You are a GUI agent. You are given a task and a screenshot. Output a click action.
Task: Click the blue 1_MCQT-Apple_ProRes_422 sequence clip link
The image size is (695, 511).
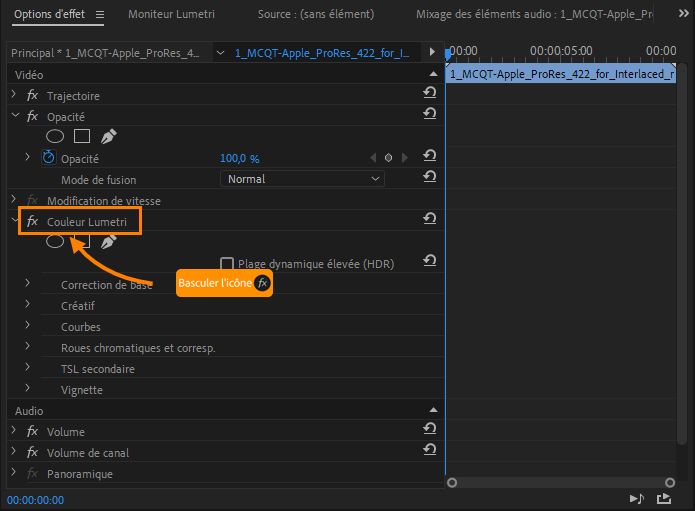click(322, 53)
